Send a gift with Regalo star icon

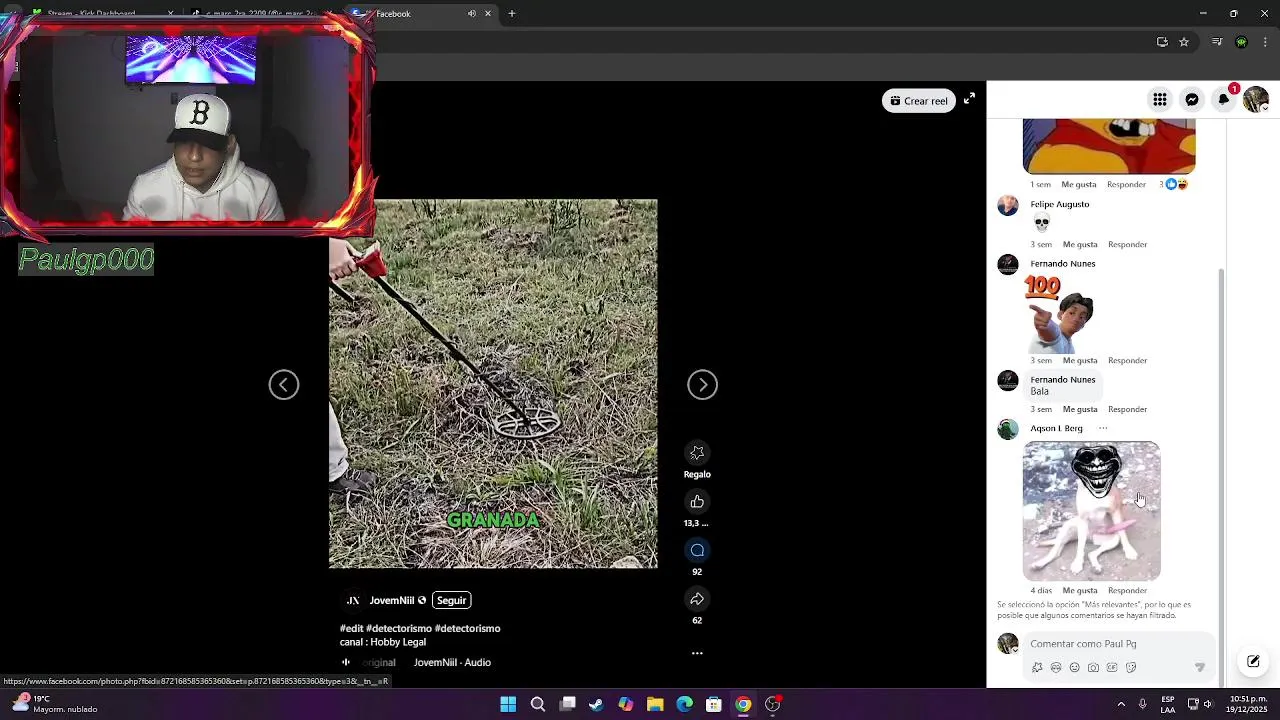(x=697, y=453)
